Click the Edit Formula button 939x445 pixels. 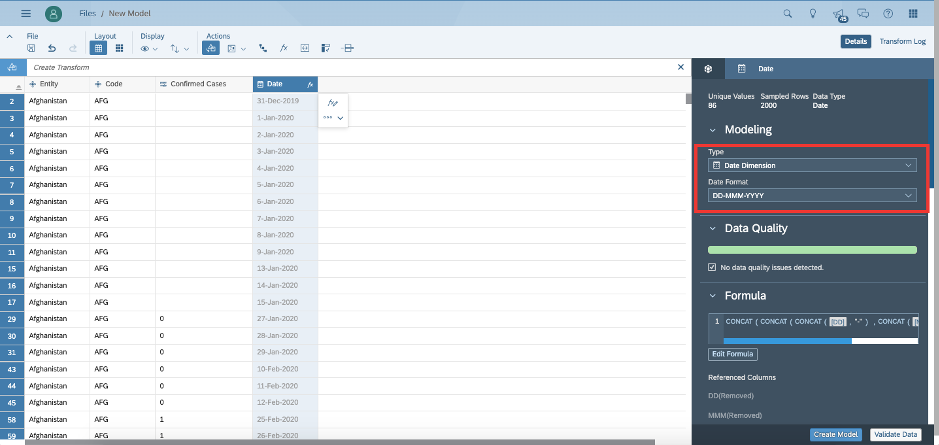coord(732,354)
